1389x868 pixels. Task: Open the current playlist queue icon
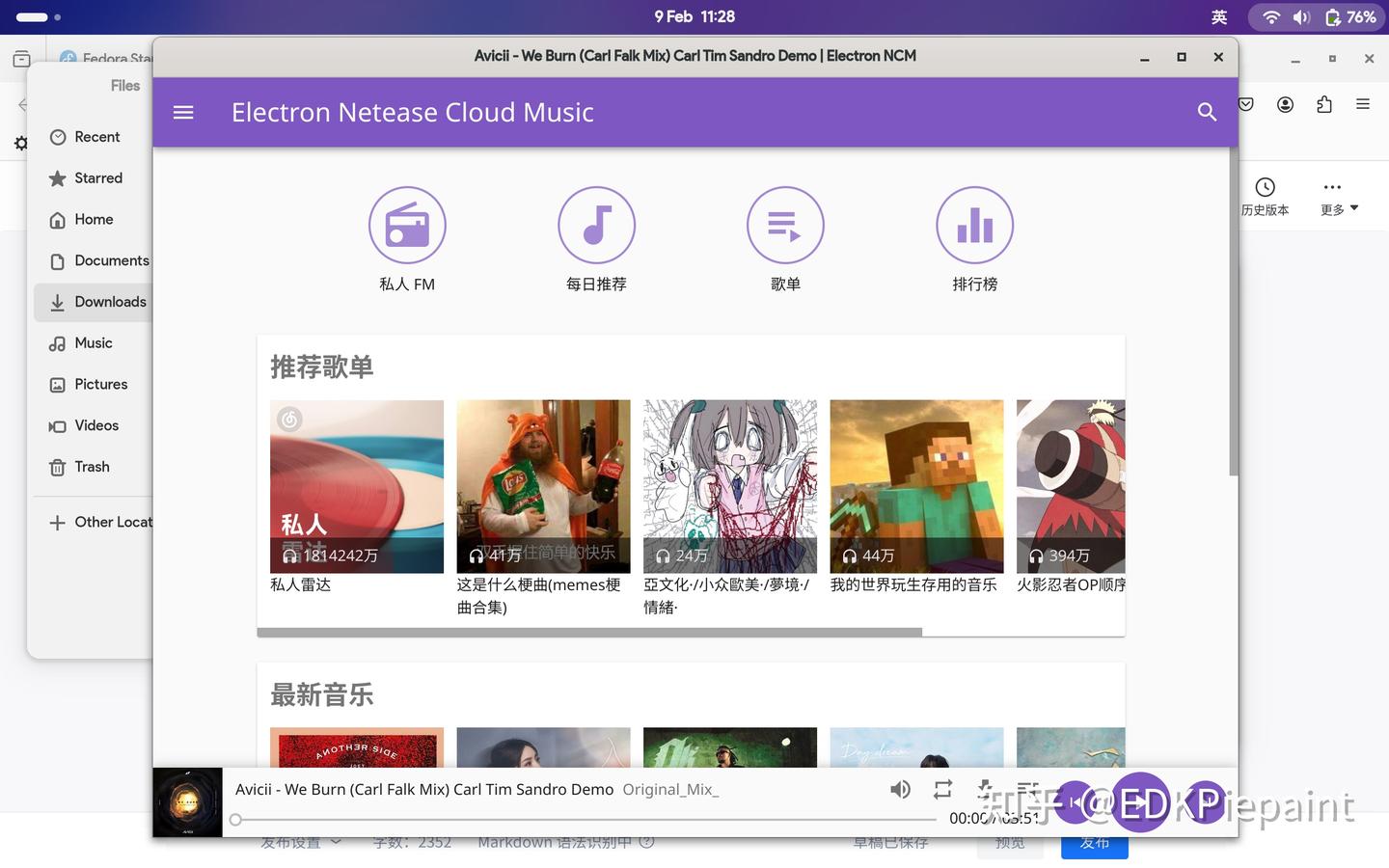click(x=1028, y=789)
